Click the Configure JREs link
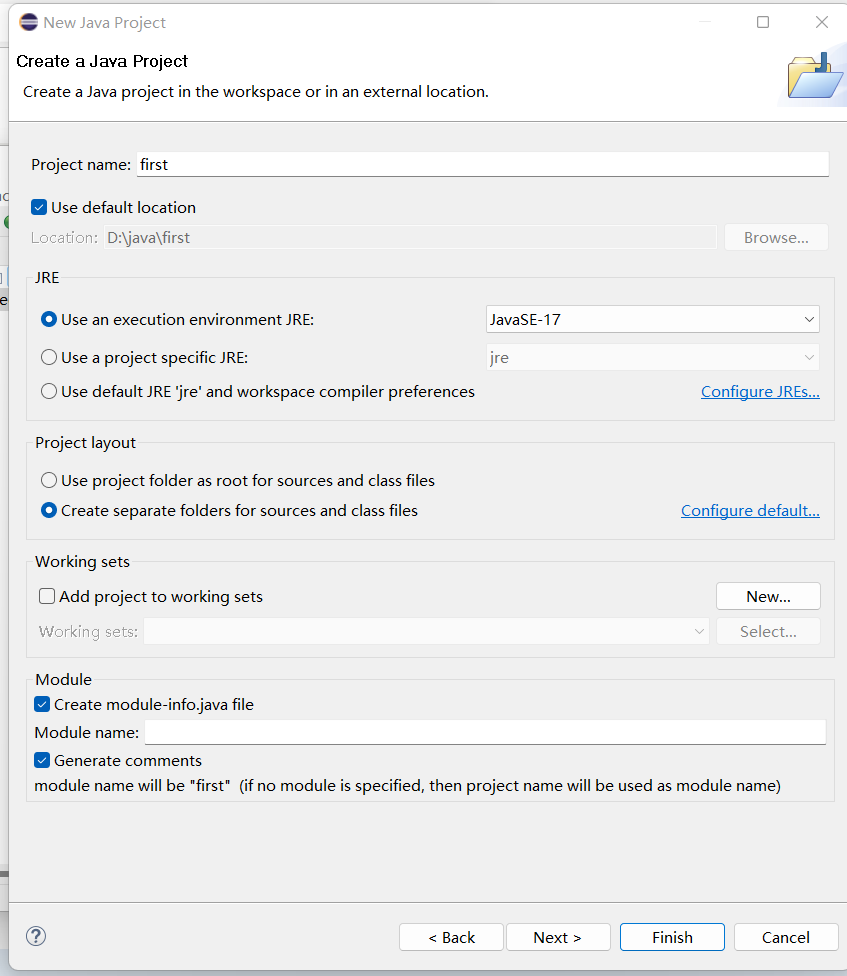847x976 pixels. (x=760, y=392)
